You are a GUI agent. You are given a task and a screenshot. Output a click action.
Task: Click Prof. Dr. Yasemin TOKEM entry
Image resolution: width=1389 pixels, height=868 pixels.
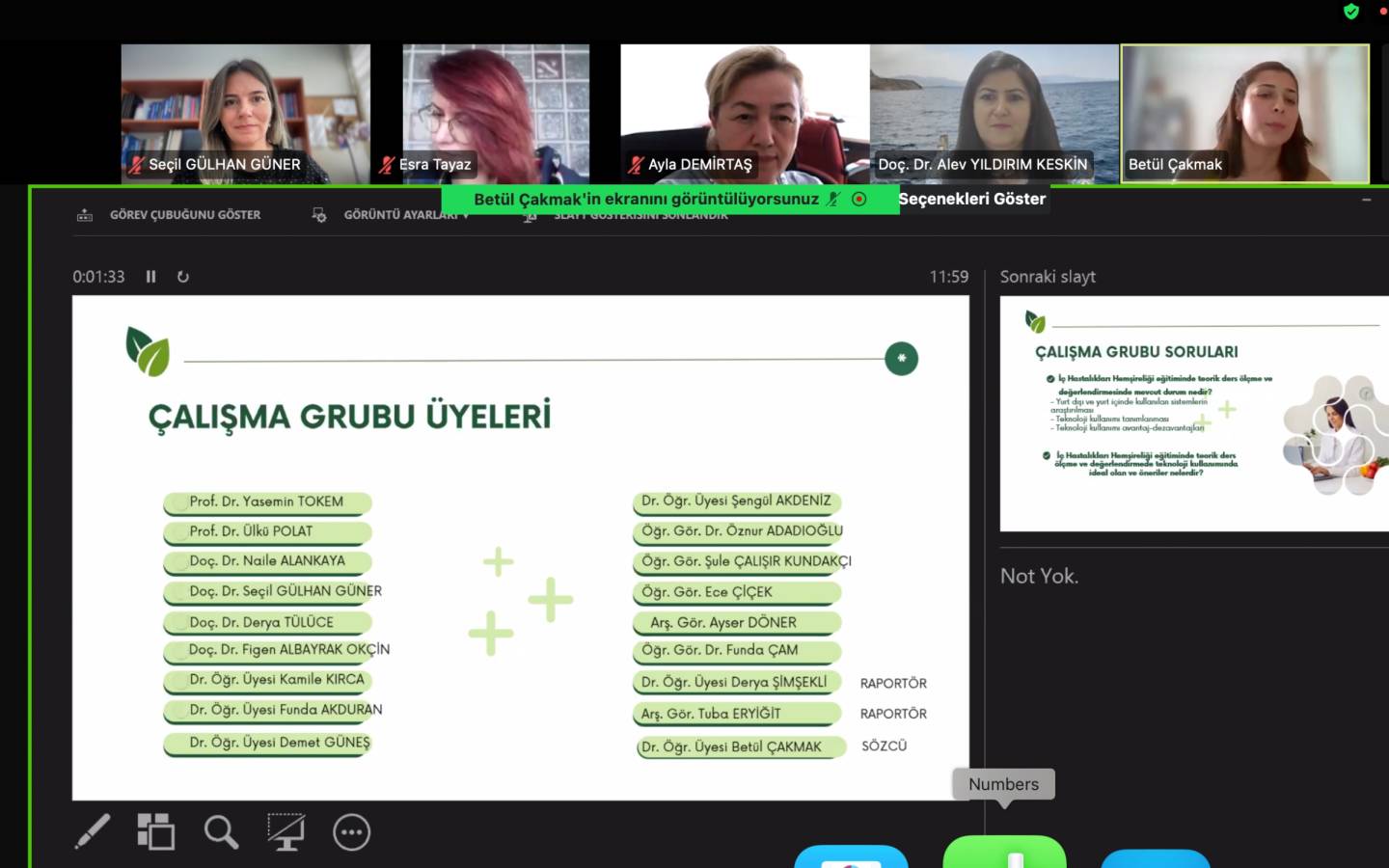click(x=267, y=502)
